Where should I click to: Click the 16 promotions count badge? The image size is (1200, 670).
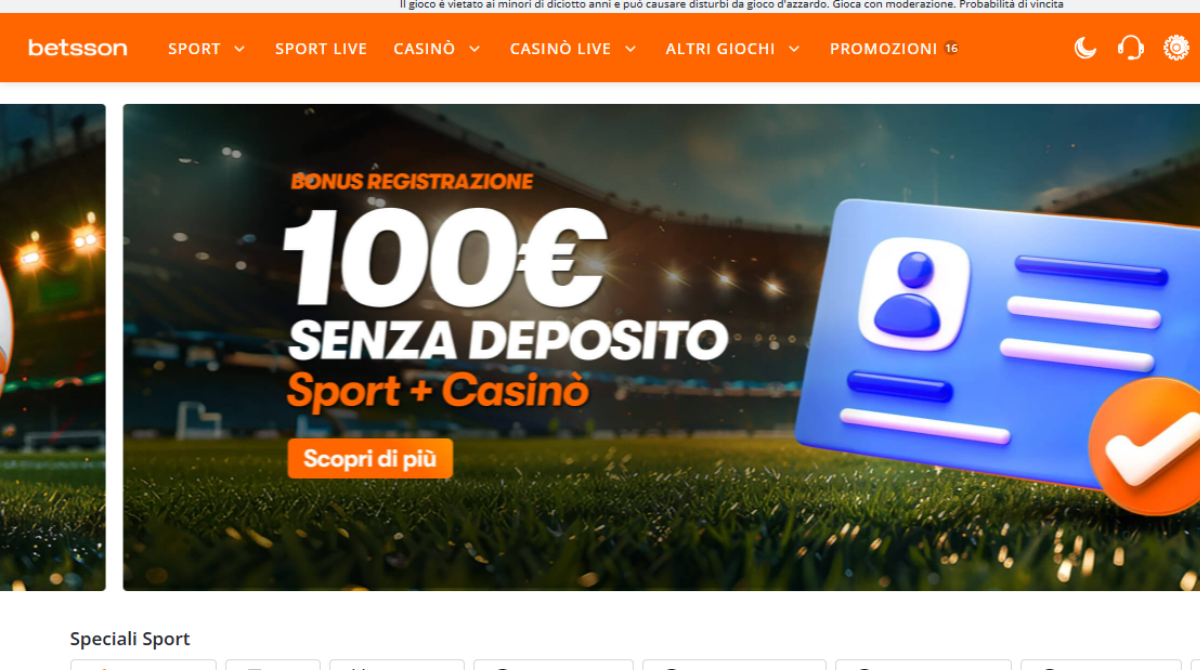(951, 48)
